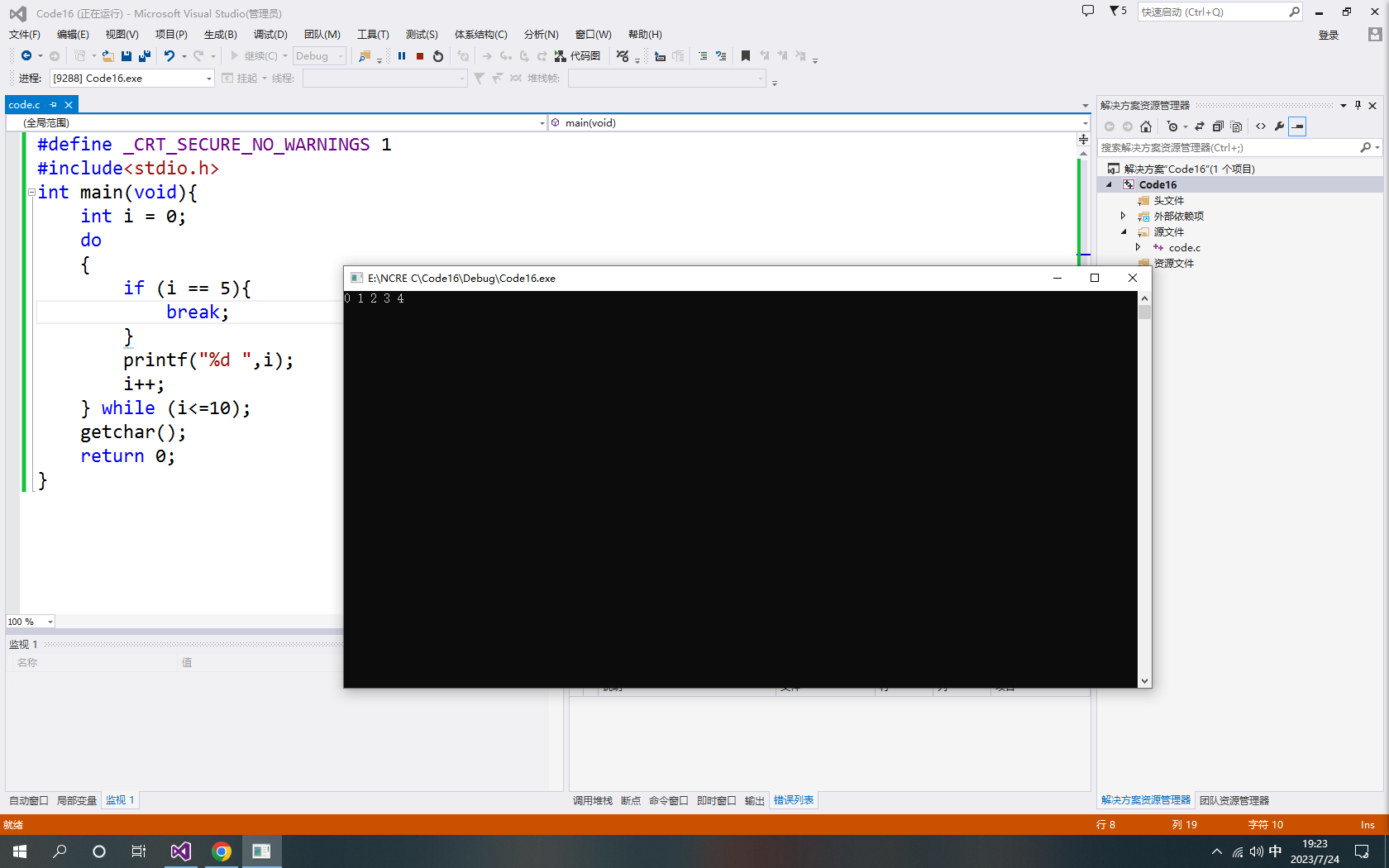This screenshot has width=1389, height=868.
Task: Click the Chrome taskbar icon
Action: (221, 851)
